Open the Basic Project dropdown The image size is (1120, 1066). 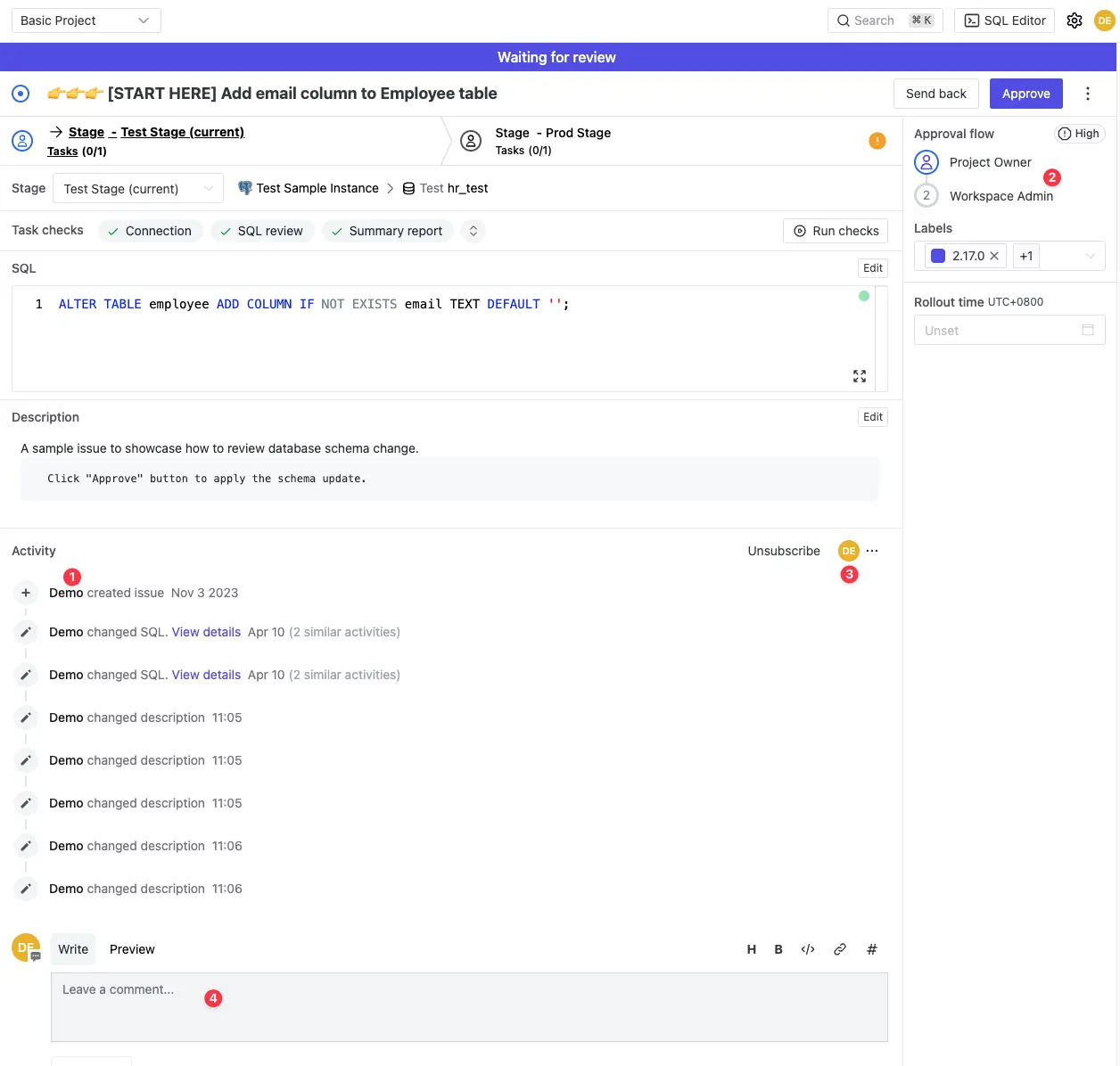(86, 20)
